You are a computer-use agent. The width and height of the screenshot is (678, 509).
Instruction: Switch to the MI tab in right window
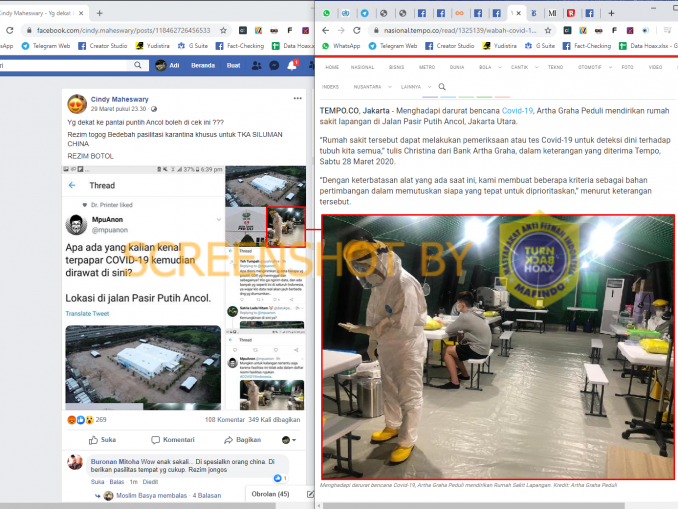pyautogui.click(x=552, y=13)
